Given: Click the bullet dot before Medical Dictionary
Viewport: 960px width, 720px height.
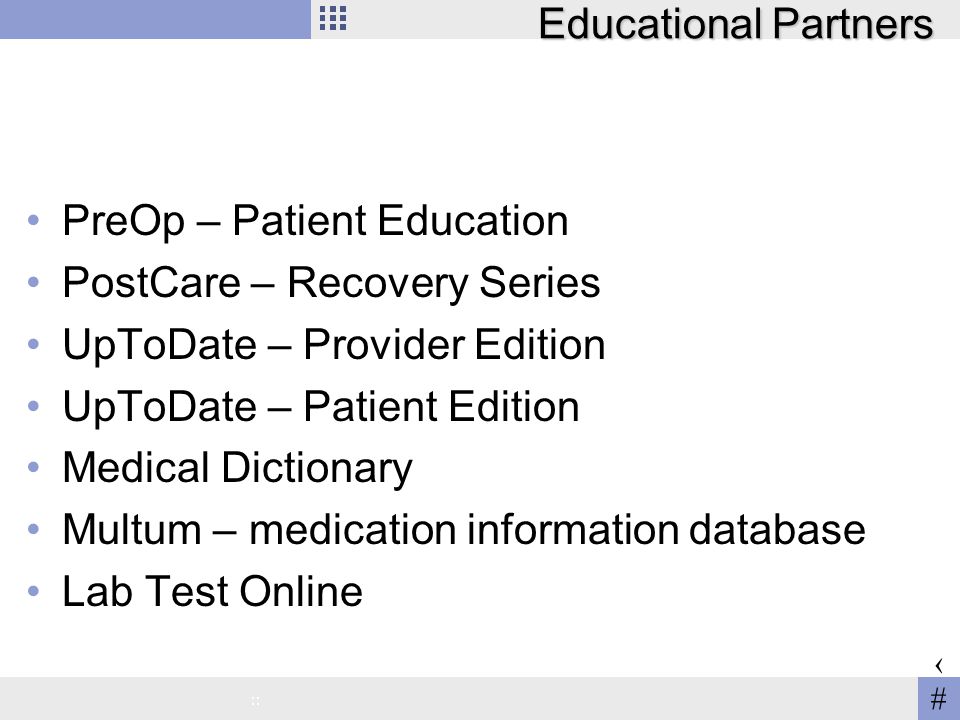Looking at the screenshot, I should coord(34,467).
